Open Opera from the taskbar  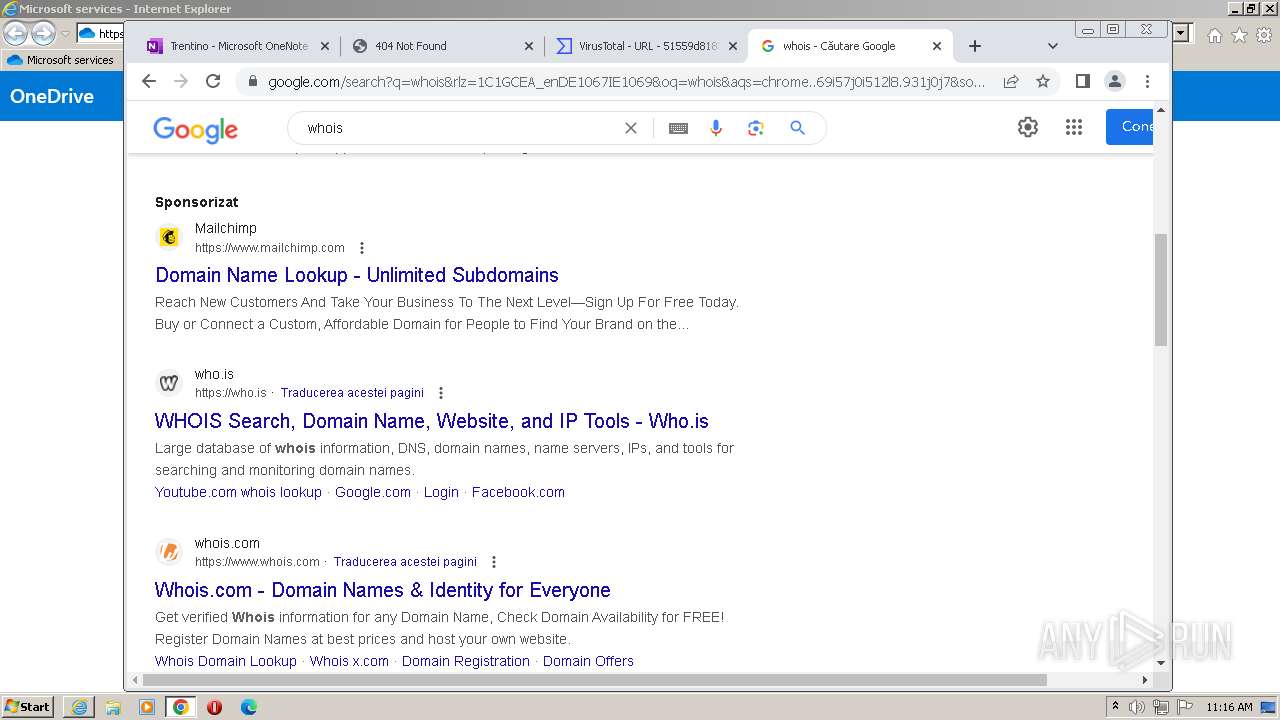click(214, 707)
